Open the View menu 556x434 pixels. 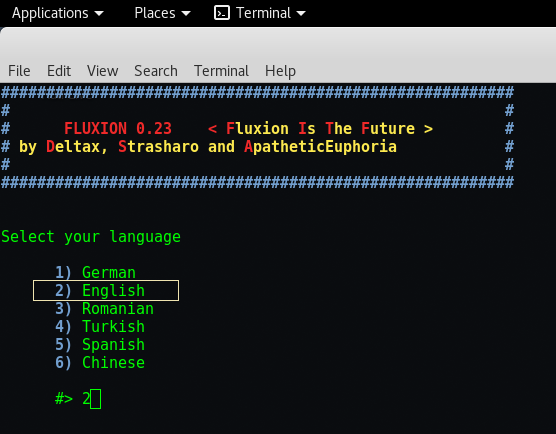[102, 71]
